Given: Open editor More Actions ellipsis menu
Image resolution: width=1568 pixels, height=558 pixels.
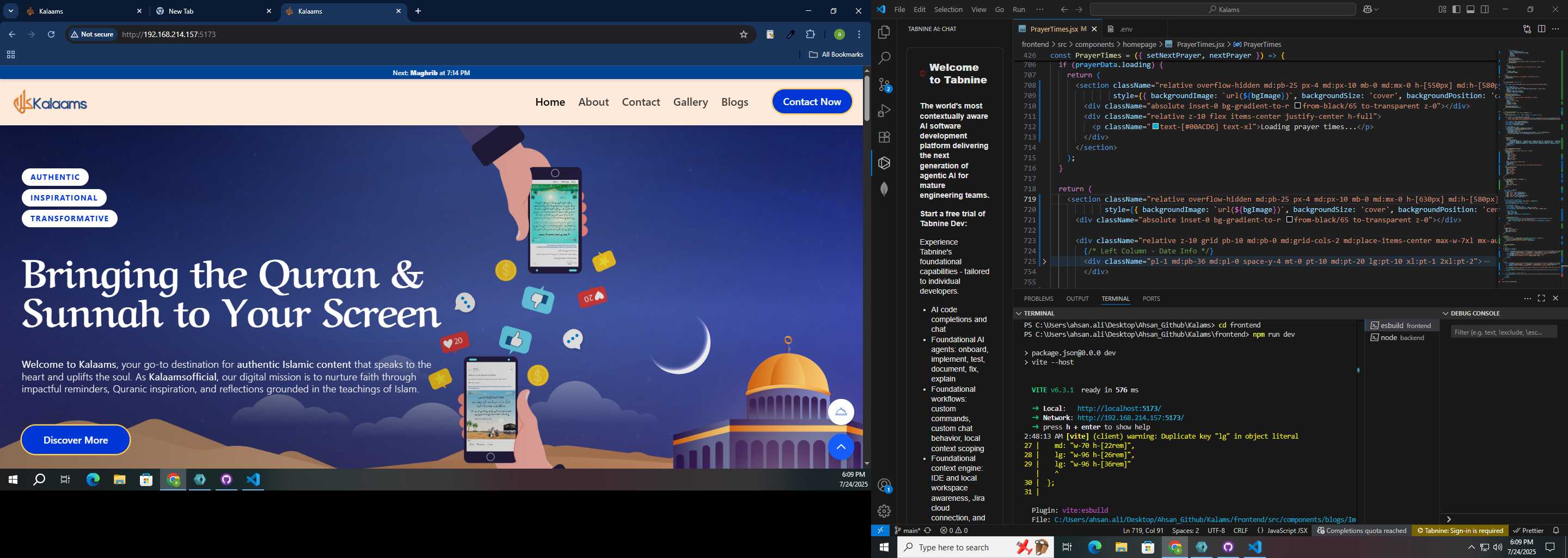Looking at the screenshot, I should point(1556,29).
